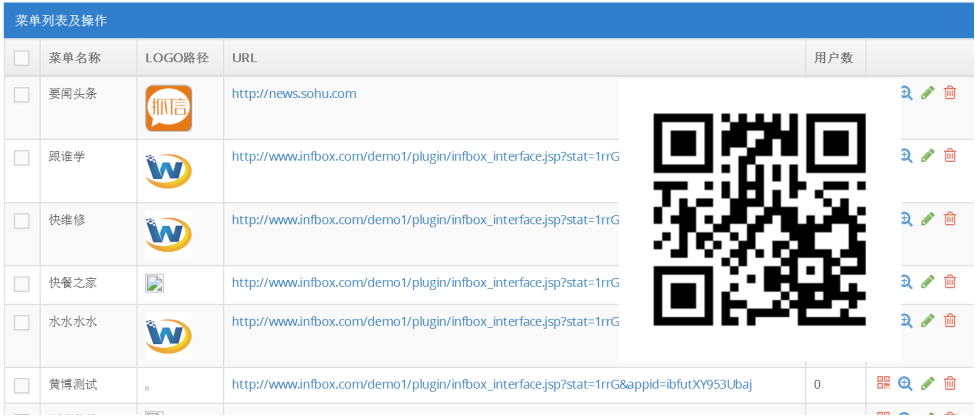Show QR code for 黄博测试 row
The width and height of the screenshot is (975, 416).
(884, 383)
